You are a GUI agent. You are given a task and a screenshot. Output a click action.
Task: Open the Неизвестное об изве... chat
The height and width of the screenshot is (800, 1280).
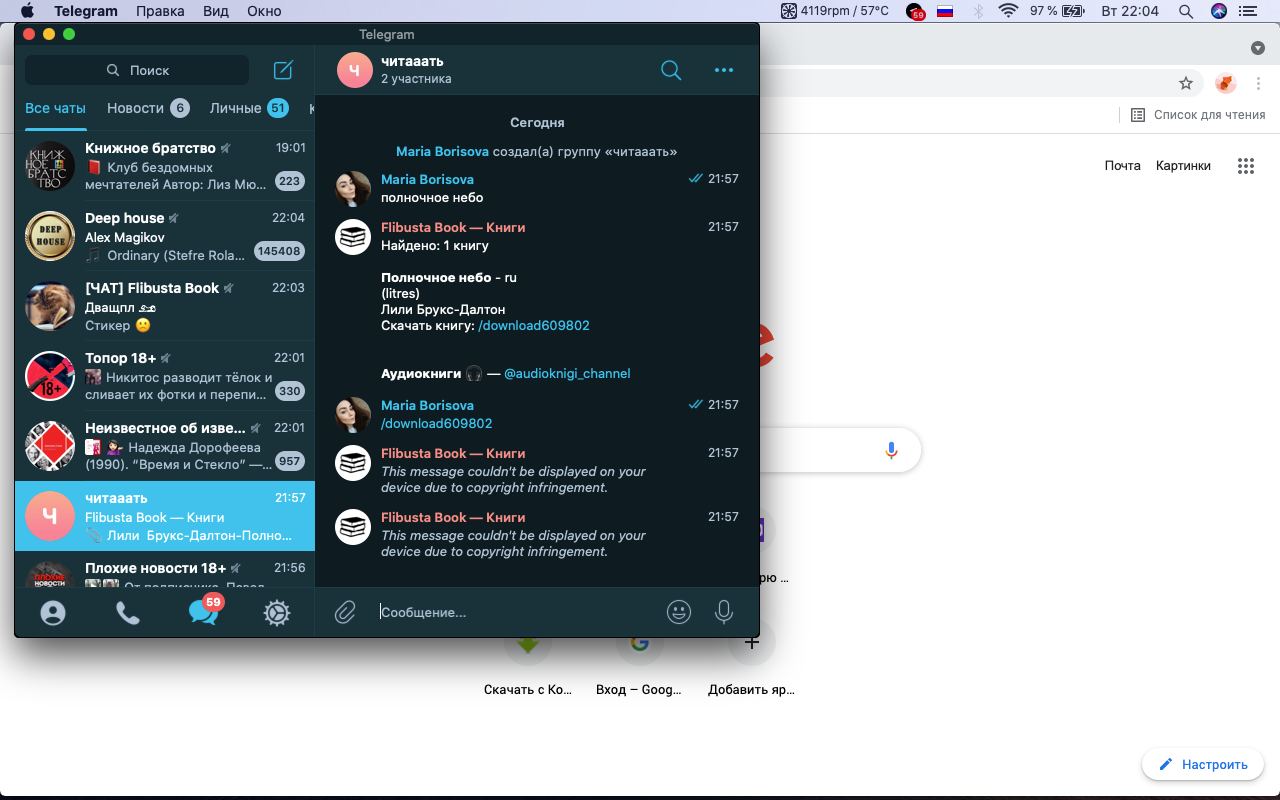165,446
